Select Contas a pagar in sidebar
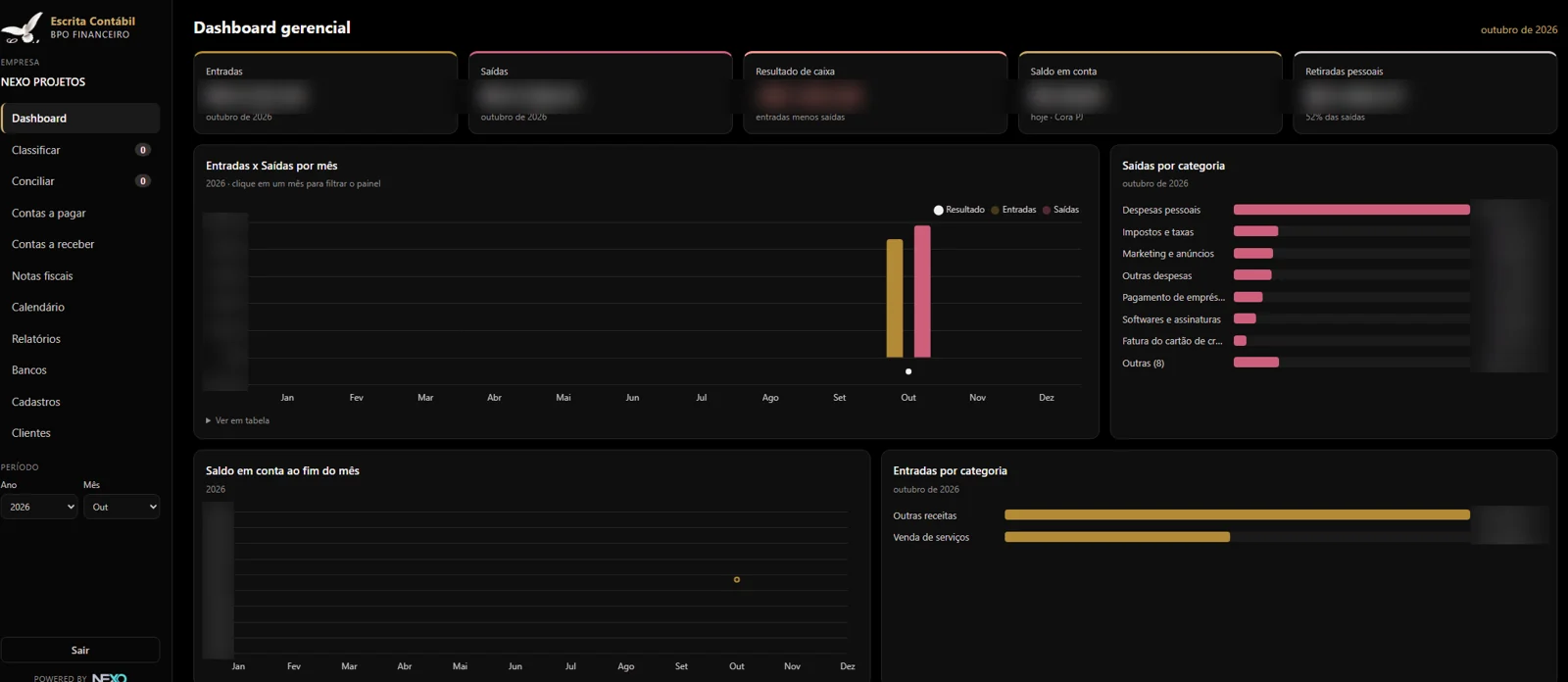This screenshot has height=682, width=1568. click(x=80, y=213)
